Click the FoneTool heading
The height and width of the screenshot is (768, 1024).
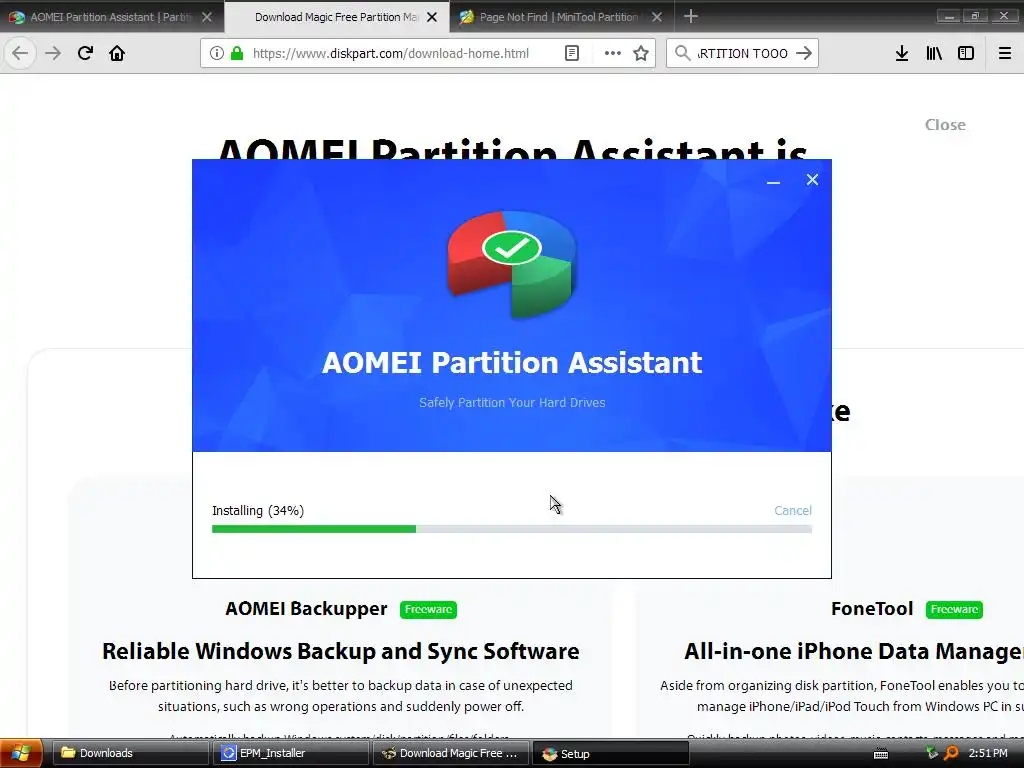872,609
